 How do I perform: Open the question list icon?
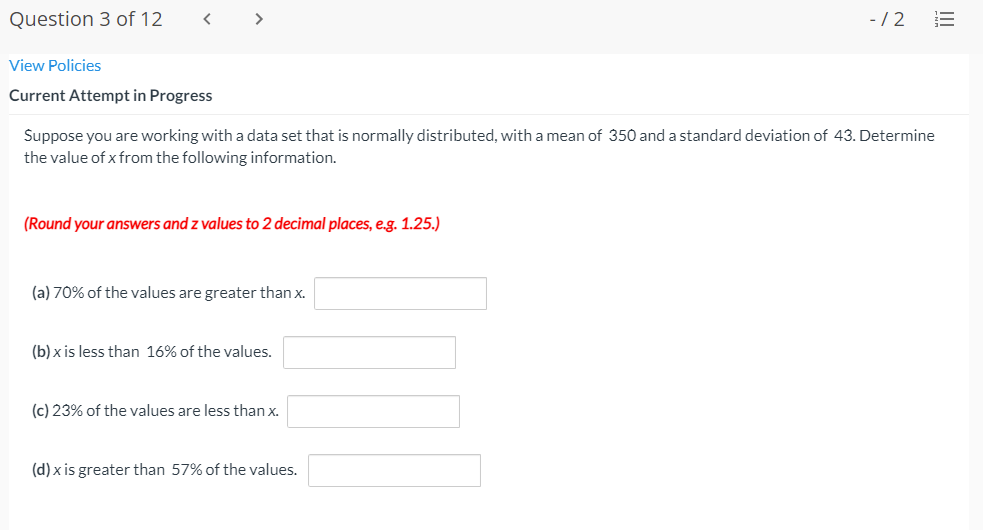click(944, 19)
